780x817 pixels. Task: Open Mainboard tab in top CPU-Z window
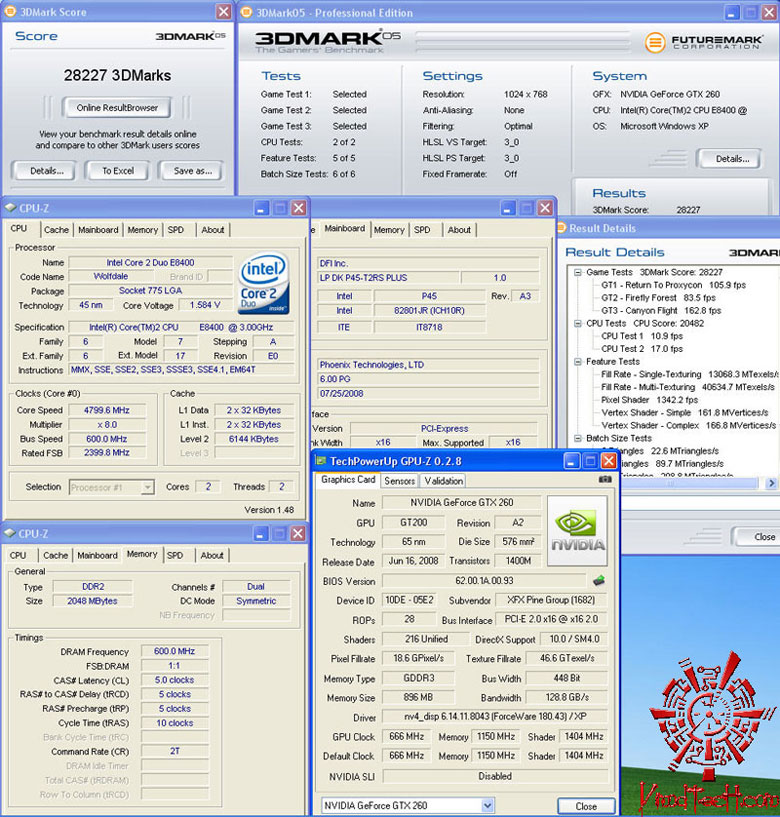tap(98, 230)
